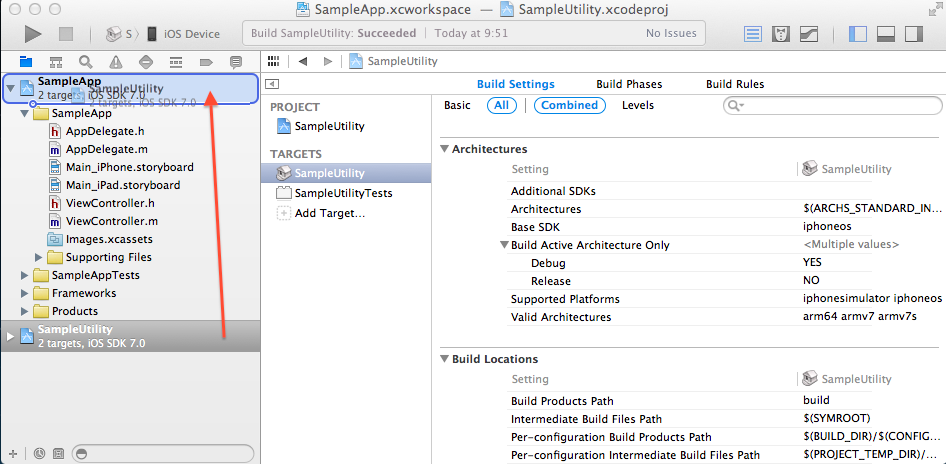Show the breakpoint navigator
946x464 pixels.
[206, 61]
